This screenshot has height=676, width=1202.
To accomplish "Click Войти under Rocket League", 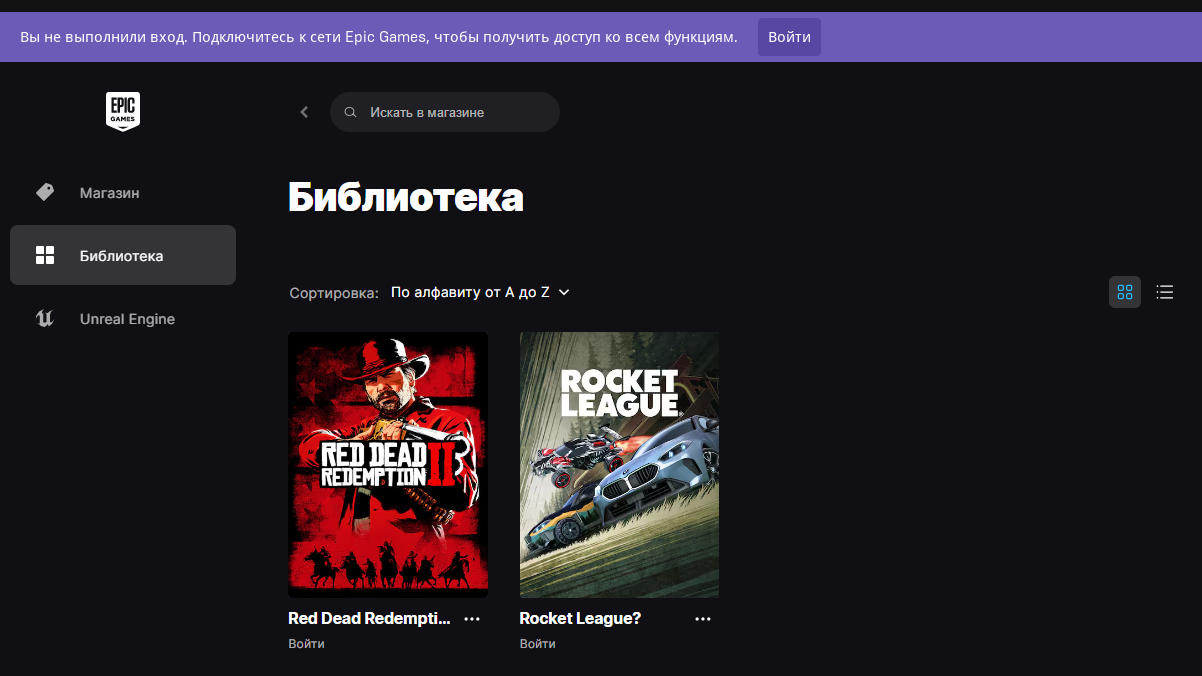I will tap(537, 644).
